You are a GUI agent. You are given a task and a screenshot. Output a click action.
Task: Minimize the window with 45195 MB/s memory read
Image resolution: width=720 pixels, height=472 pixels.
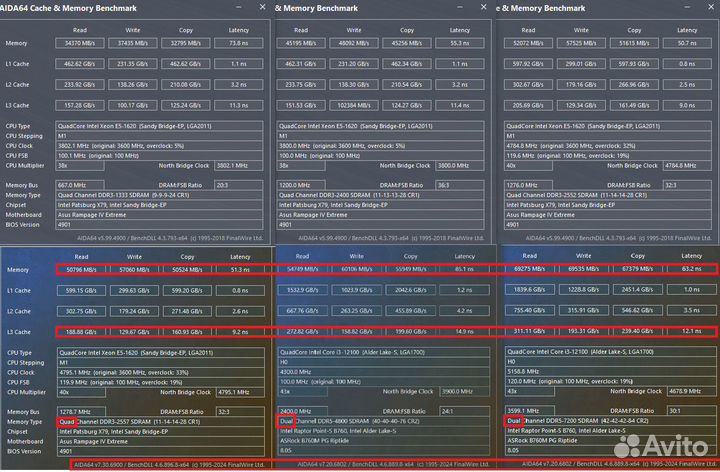click(460, 7)
